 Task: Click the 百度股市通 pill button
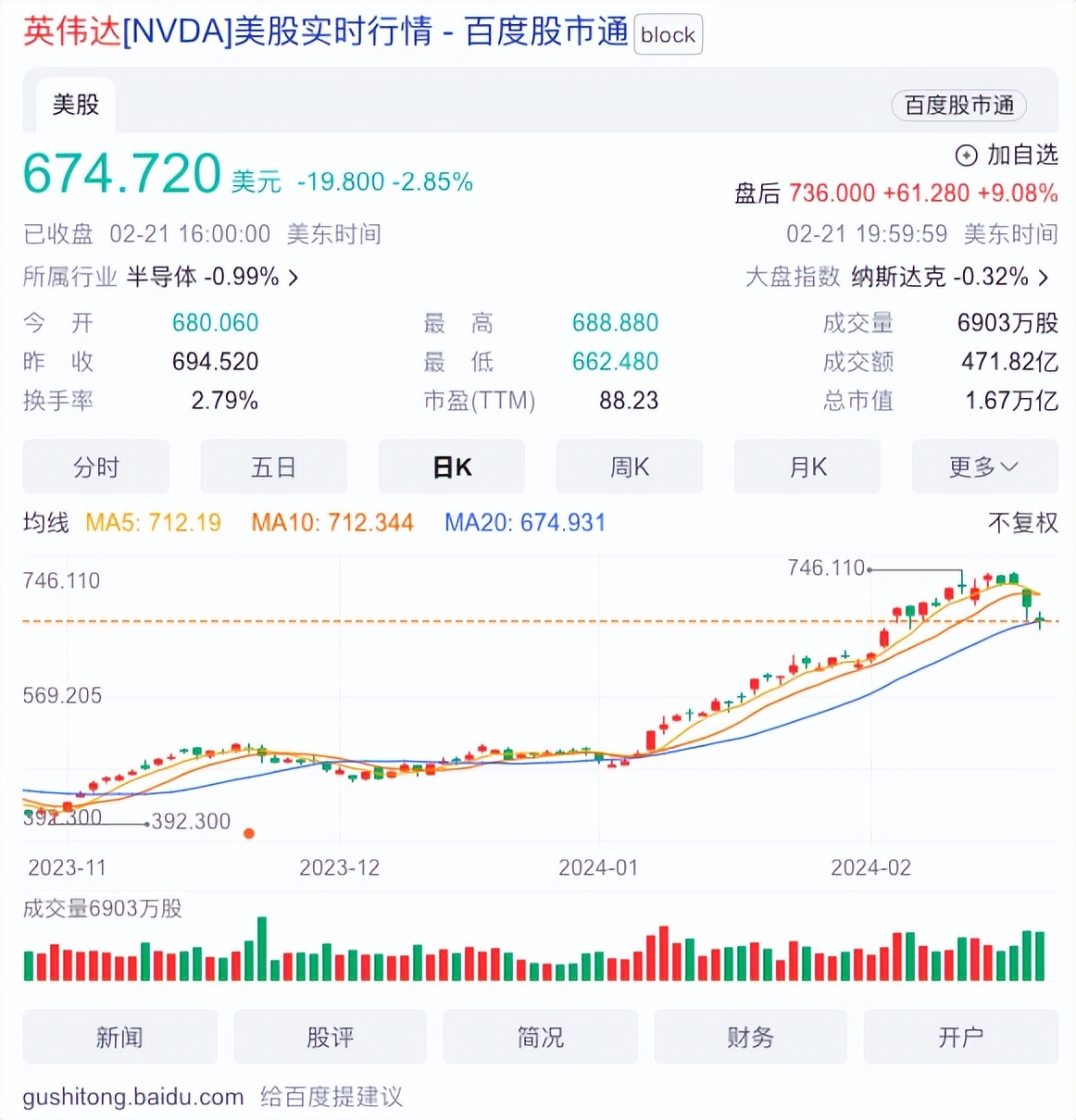coord(959,106)
